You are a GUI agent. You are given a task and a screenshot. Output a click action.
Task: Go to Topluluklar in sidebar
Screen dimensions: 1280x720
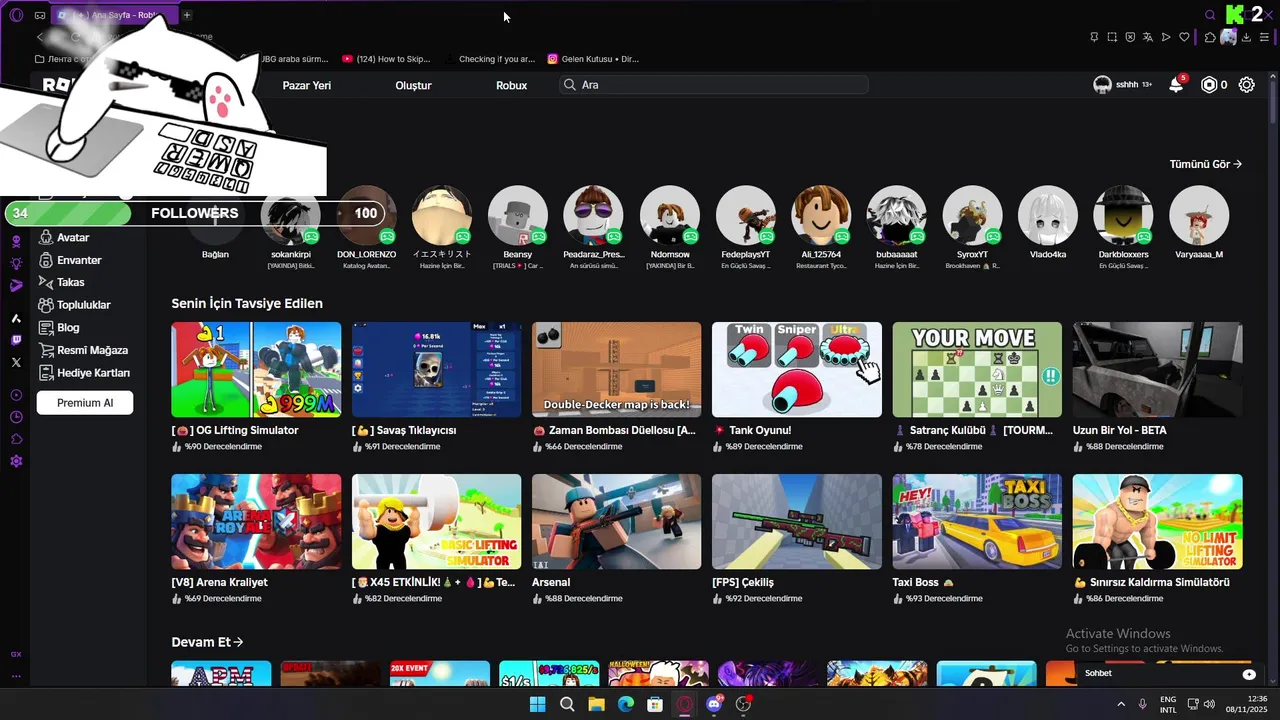coord(75,305)
